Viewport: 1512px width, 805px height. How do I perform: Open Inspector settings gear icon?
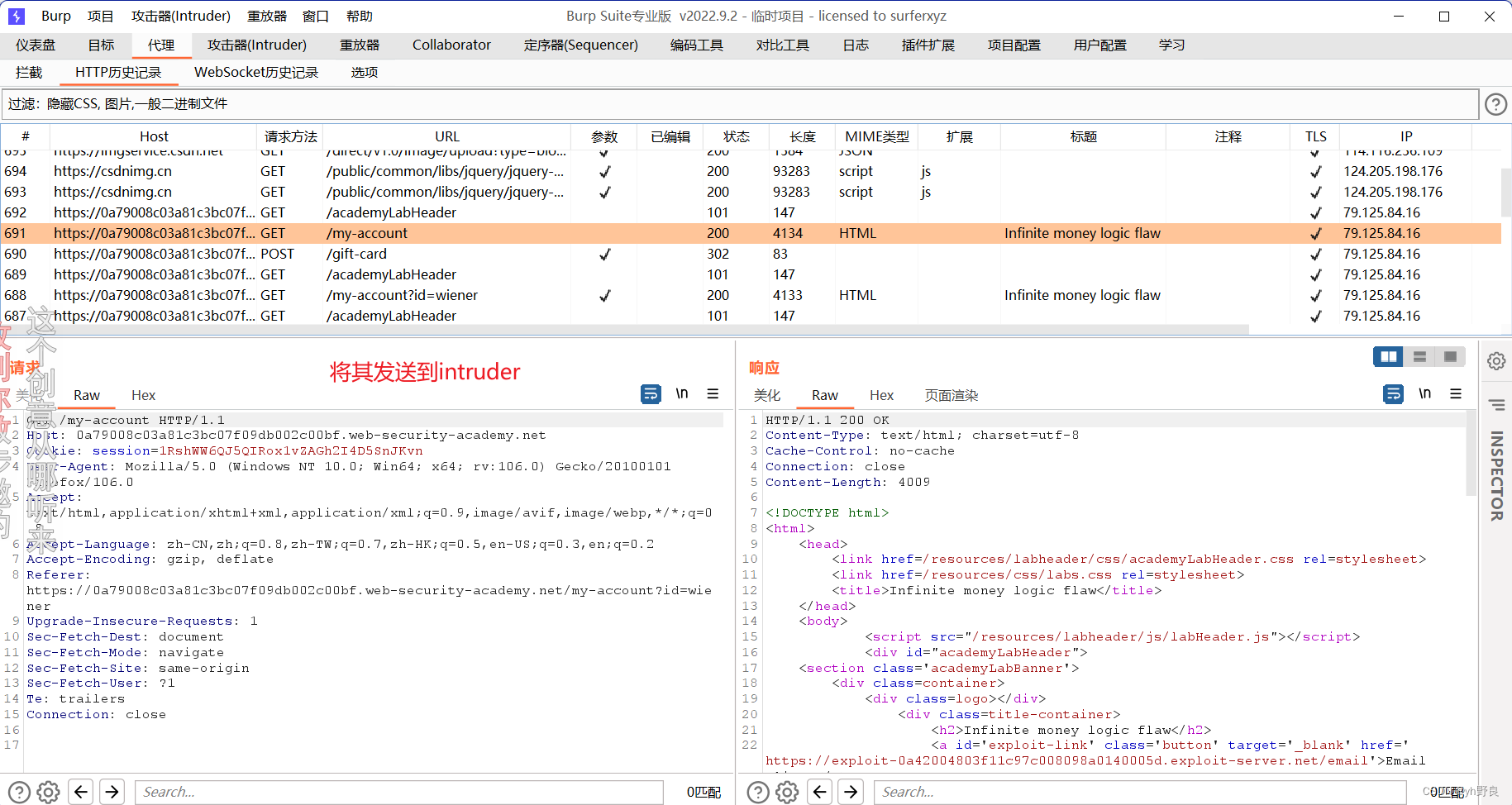(1496, 361)
